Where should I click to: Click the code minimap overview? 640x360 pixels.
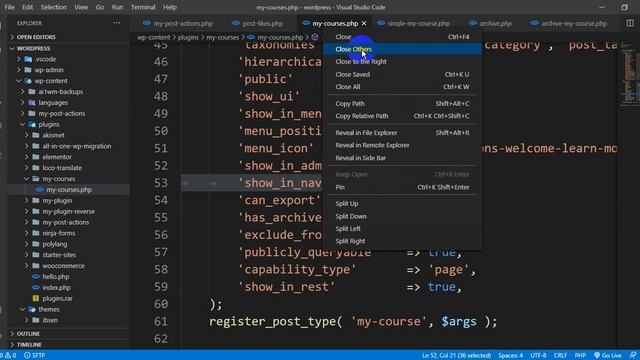tap(629, 73)
